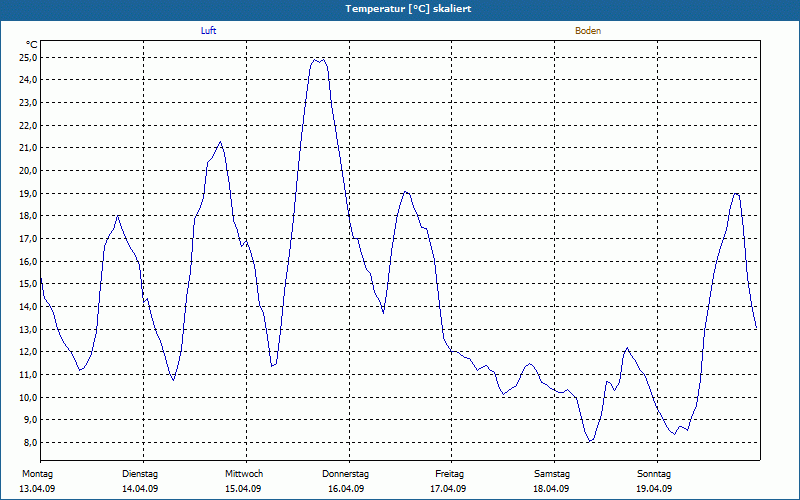Click the date '15.04.09'

click(x=243, y=489)
